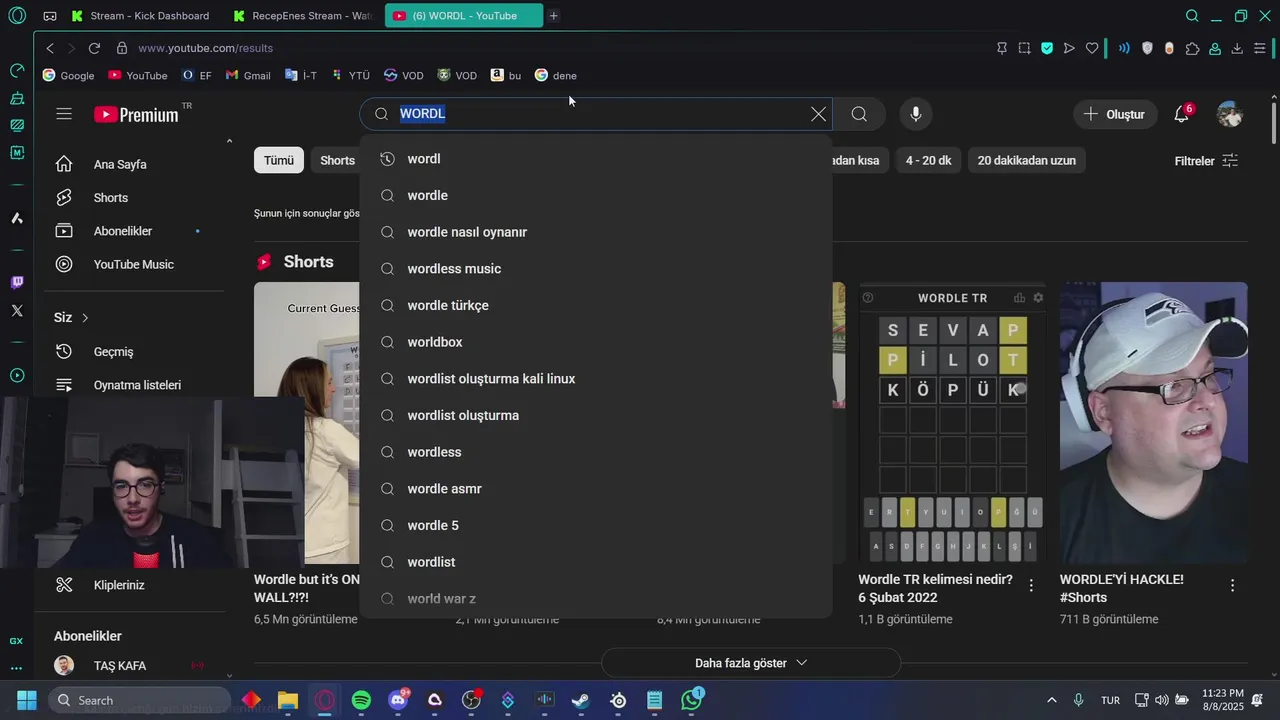This screenshot has height=720, width=1280.
Task: Open browser extensions puzzle icon
Action: tap(1192, 48)
